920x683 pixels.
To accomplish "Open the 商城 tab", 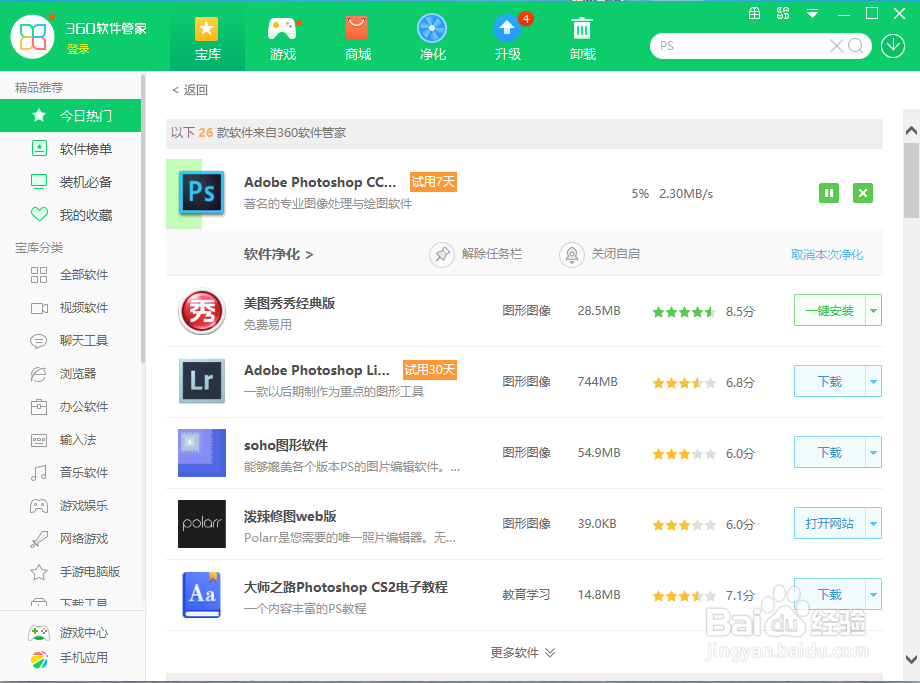I will point(357,39).
